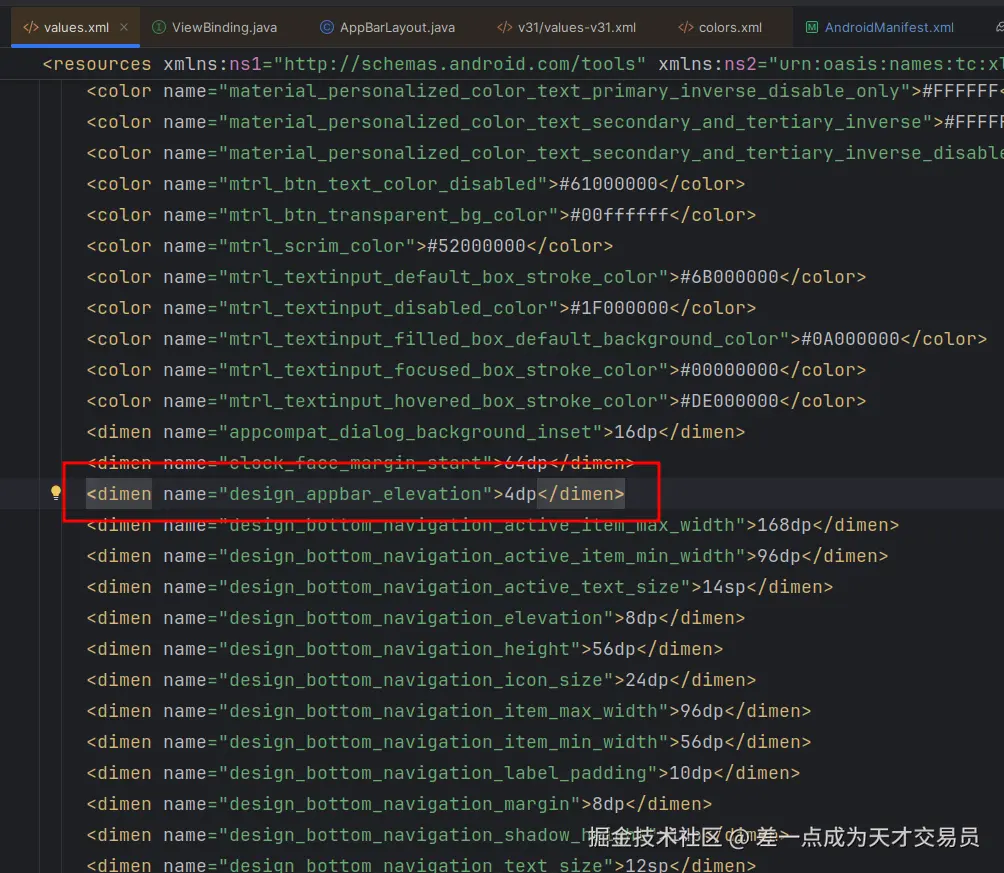Click the resources root tag header line
1004x873 pixels.
tap(522, 64)
